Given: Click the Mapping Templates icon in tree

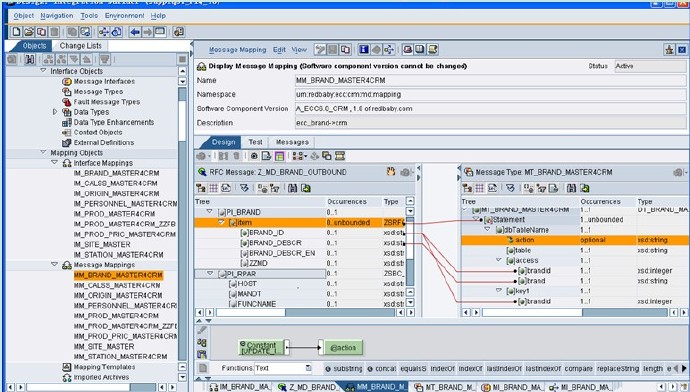Looking at the screenshot, I should click(x=67, y=367).
